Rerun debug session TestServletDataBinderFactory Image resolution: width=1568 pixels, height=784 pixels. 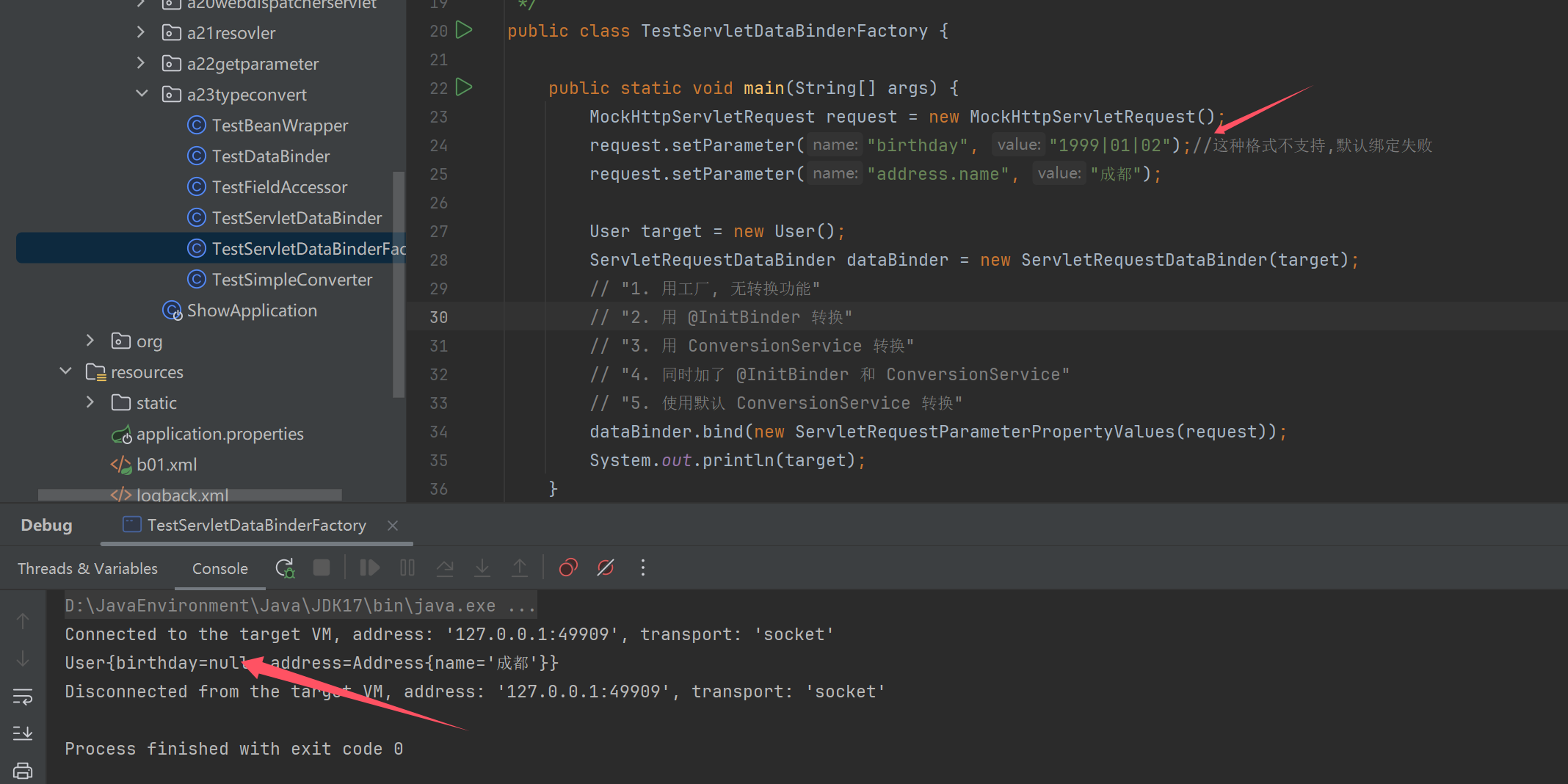284,567
